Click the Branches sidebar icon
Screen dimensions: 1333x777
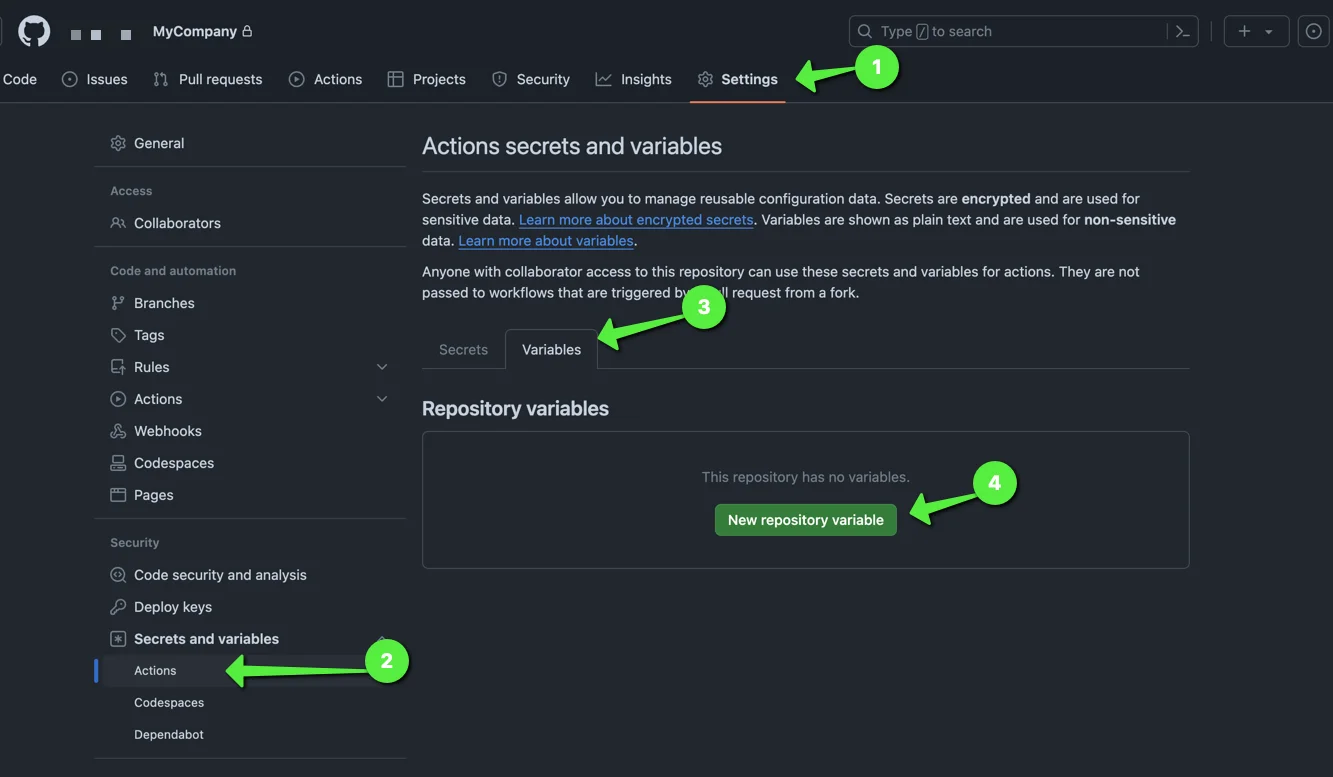coord(117,302)
